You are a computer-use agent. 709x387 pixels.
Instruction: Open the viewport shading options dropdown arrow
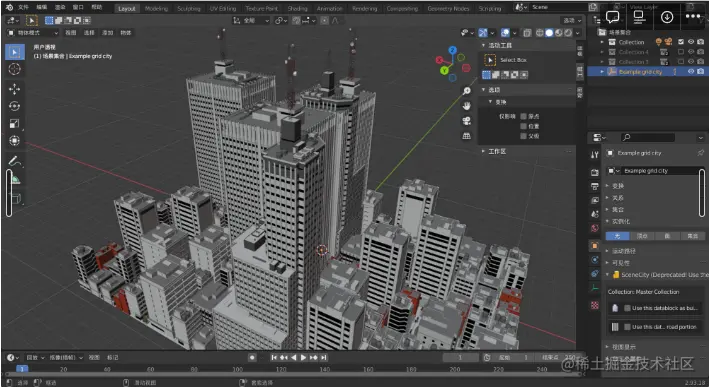point(577,33)
